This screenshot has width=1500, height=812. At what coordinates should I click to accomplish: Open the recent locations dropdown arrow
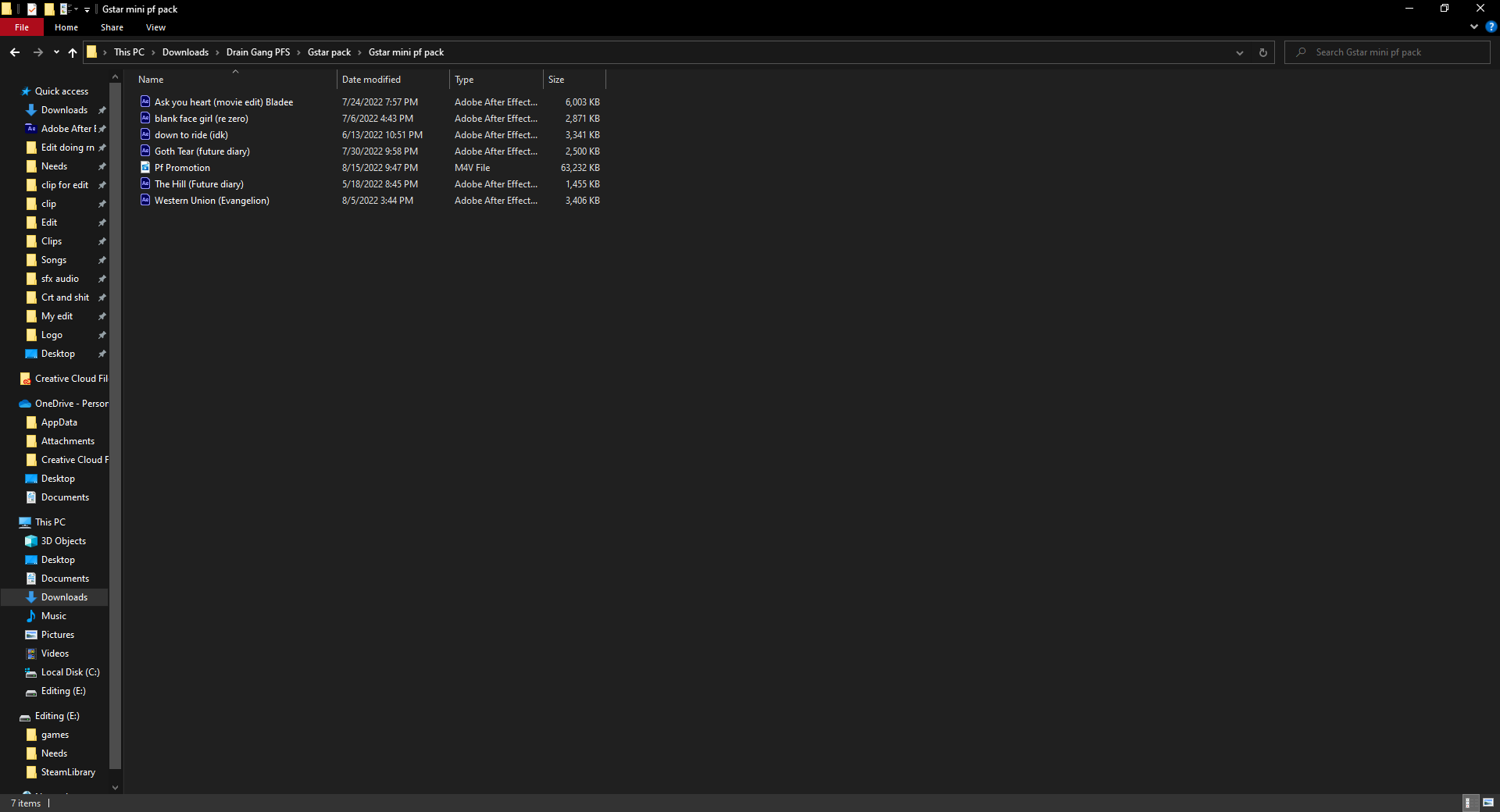[56, 52]
